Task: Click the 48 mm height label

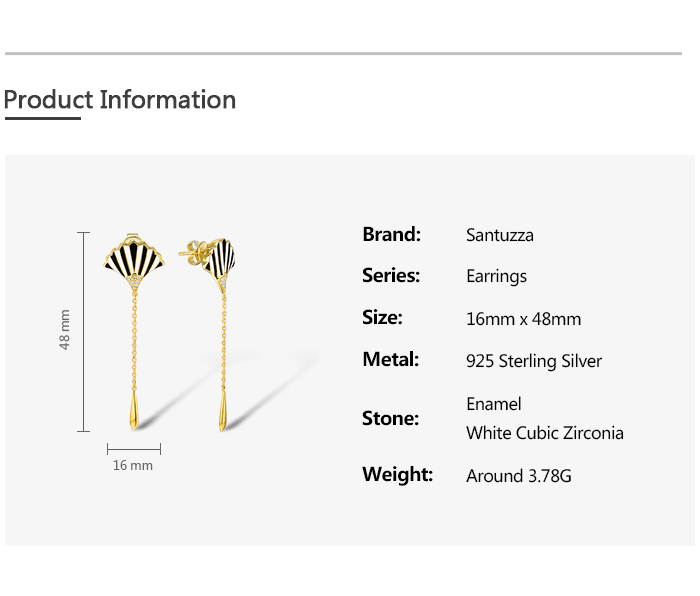Action: (65, 328)
